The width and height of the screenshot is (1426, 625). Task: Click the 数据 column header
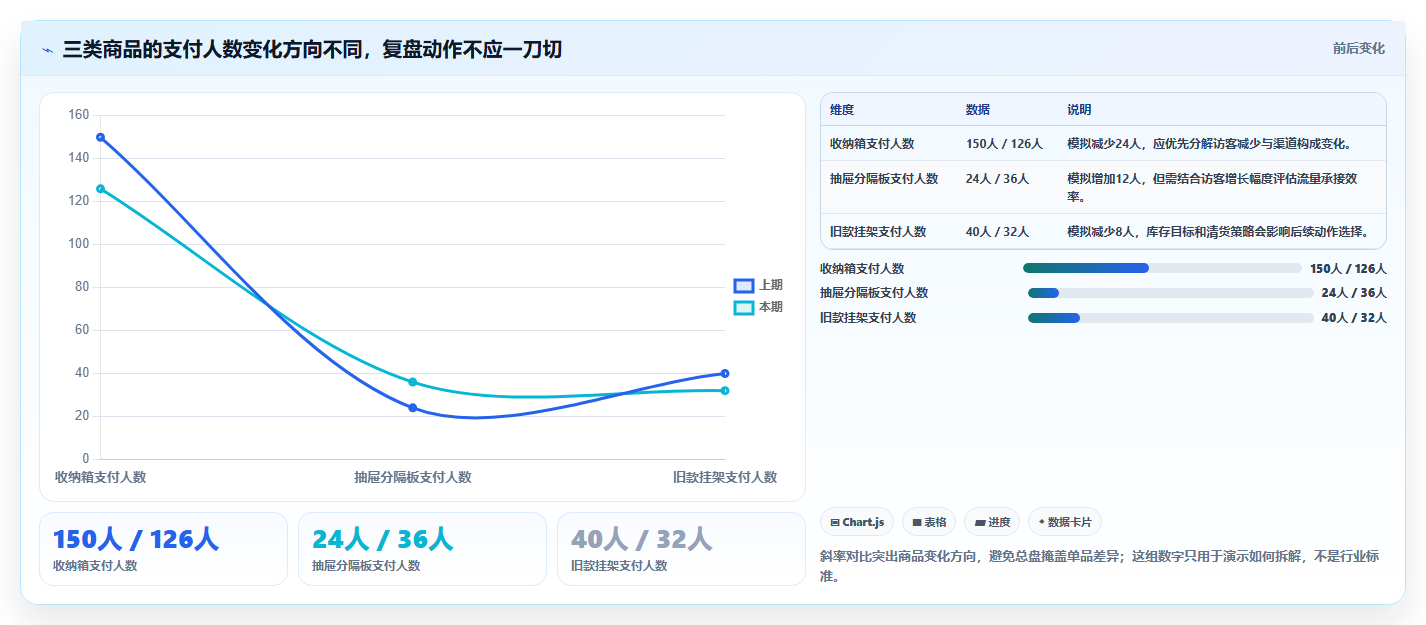[978, 110]
